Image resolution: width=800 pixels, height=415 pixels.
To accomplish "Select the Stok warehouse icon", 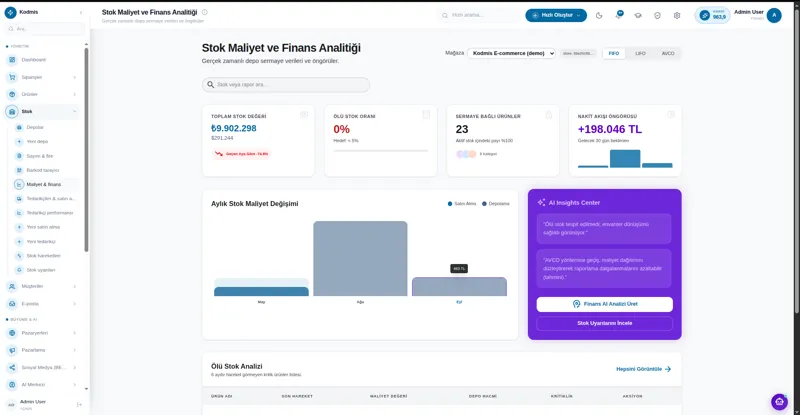I will 12,111.
